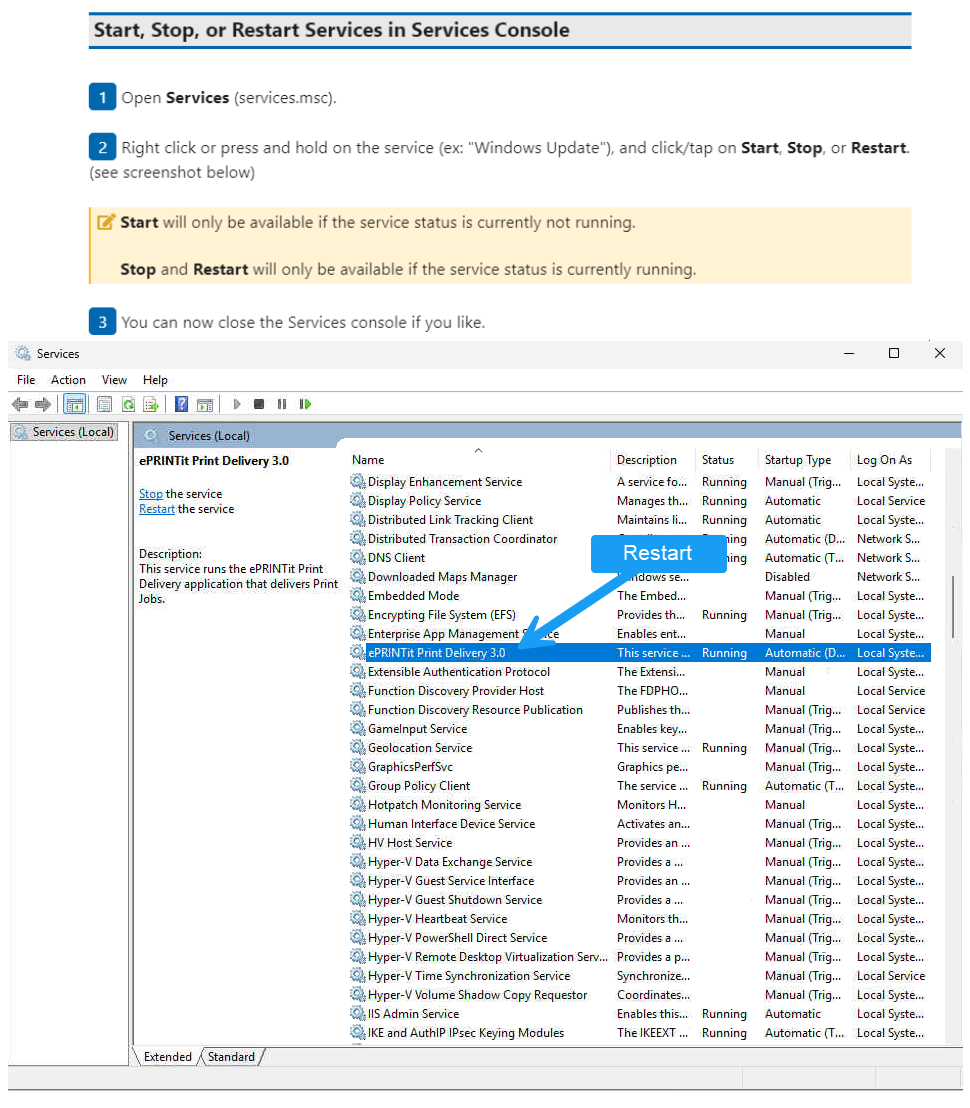Image resolution: width=970 pixels, height=1108 pixels.
Task: Click the gear icon beside Hyper-V Heartbeat Service
Action: point(357,919)
